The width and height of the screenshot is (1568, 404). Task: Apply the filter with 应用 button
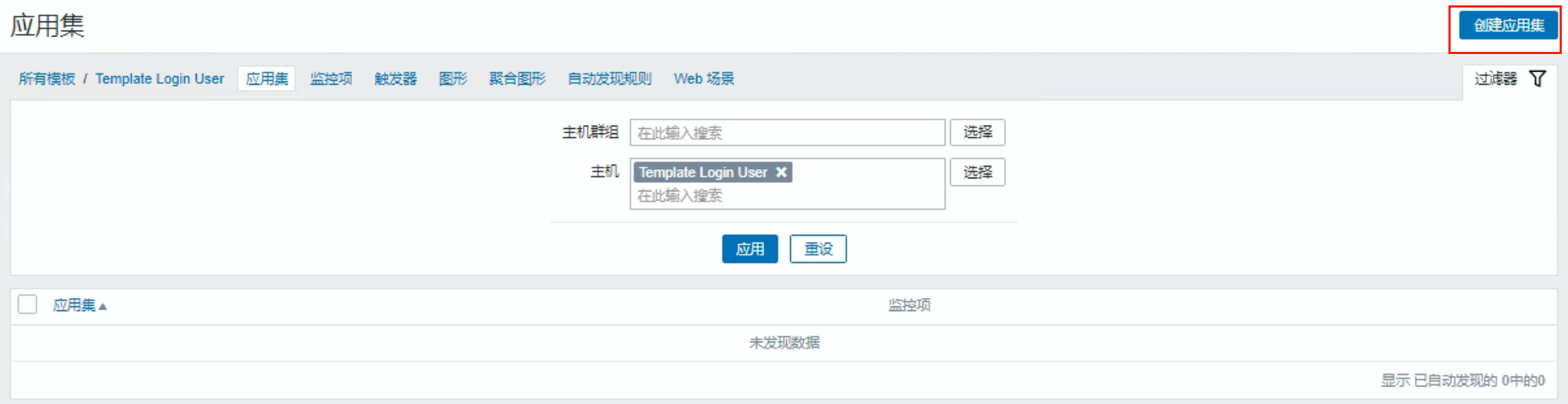coord(750,249)
